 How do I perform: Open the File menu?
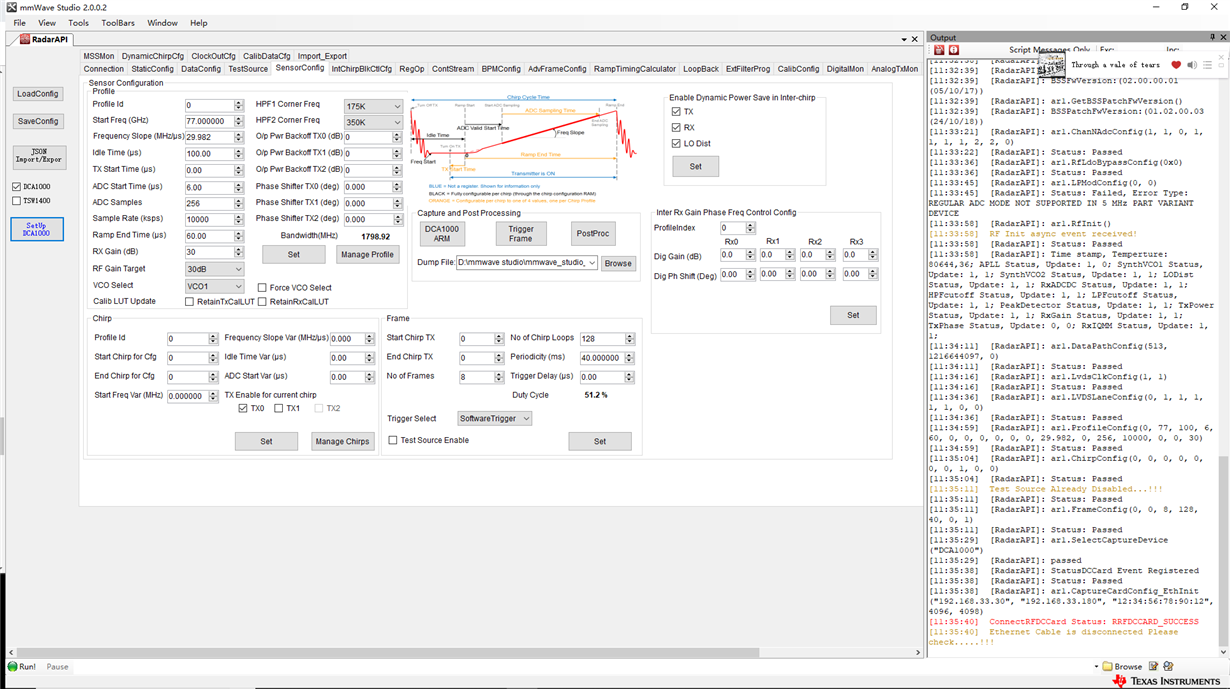click(19, 23)
